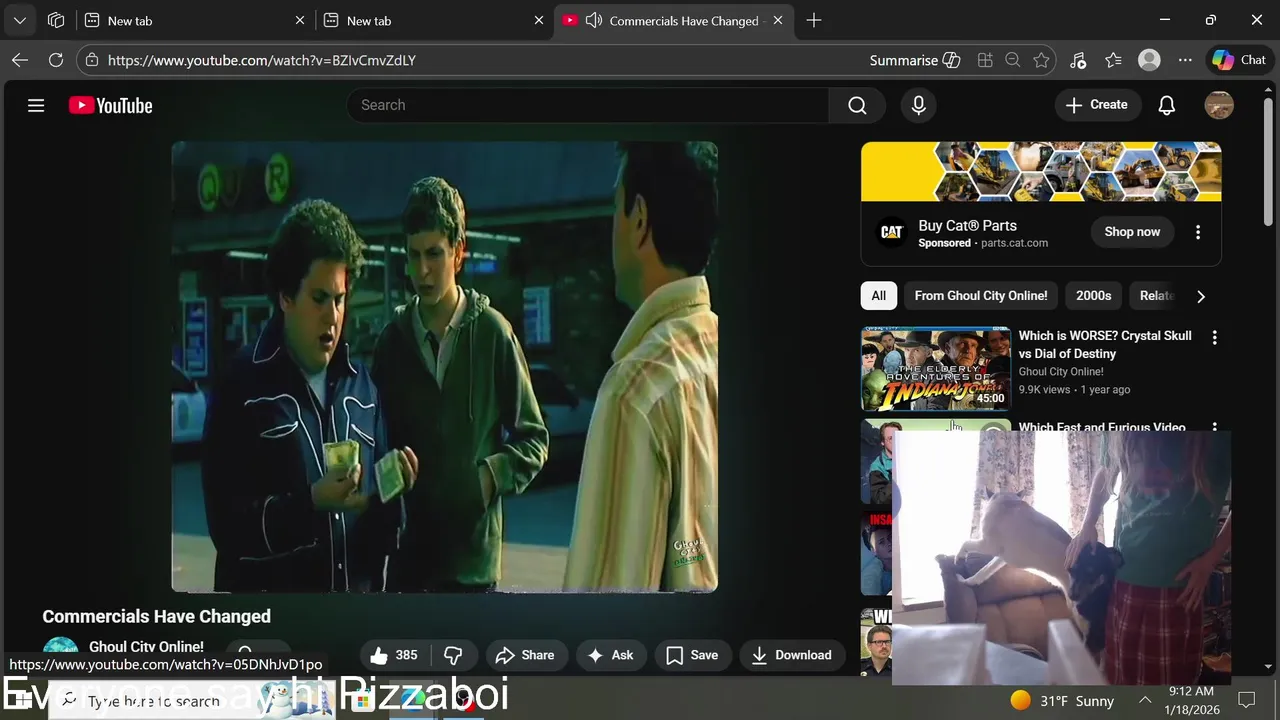1280x720 pixels.
Task: Click the zoom magnifier icon in address bar
Action: [x=1013, y=60]
